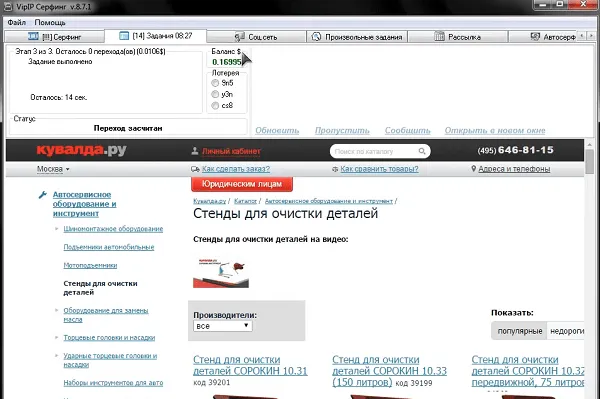This screenshot has height=399, width=600.
Task: Click Задание выполнено text
Action: 60,62
